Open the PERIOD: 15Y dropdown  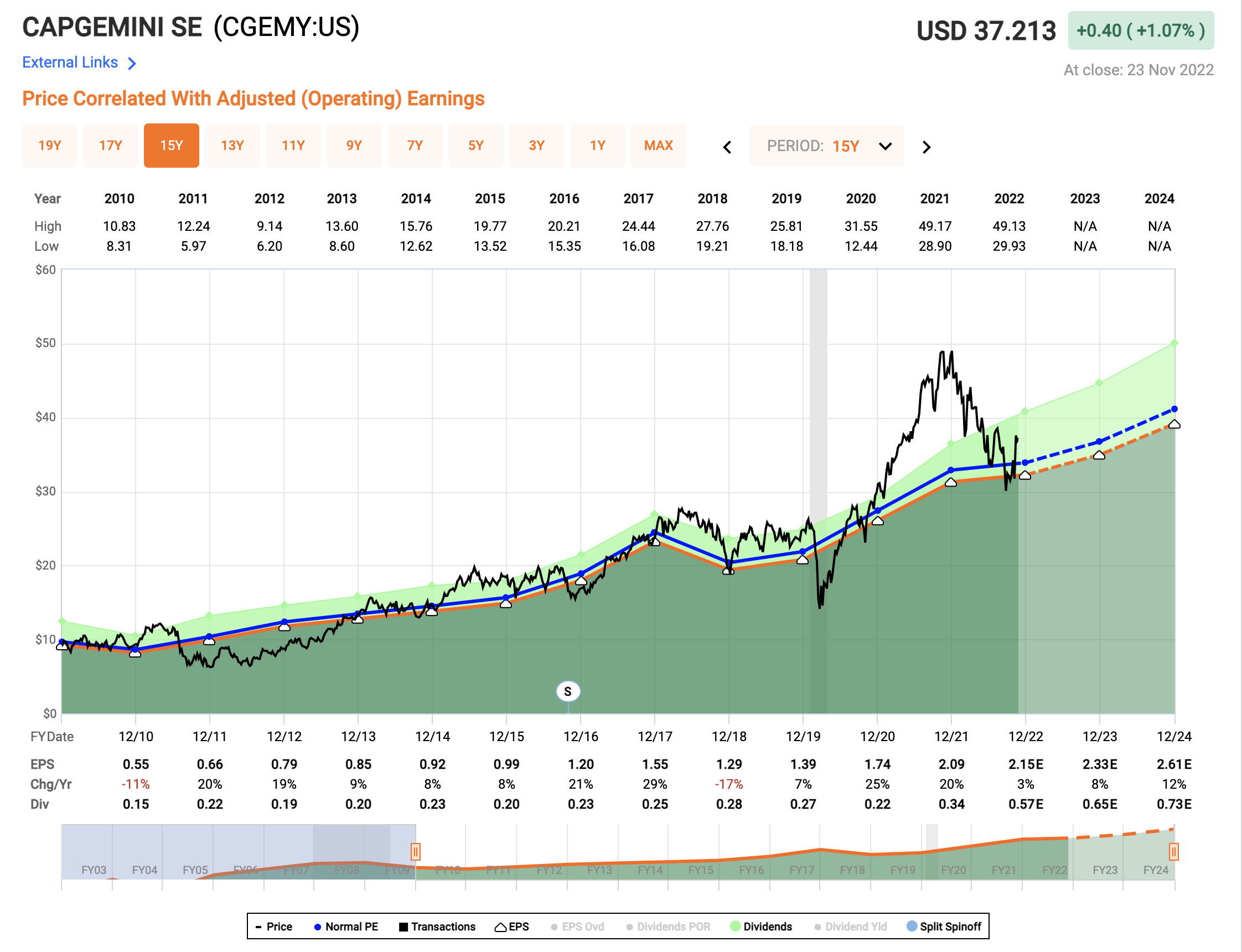(827, 146)
